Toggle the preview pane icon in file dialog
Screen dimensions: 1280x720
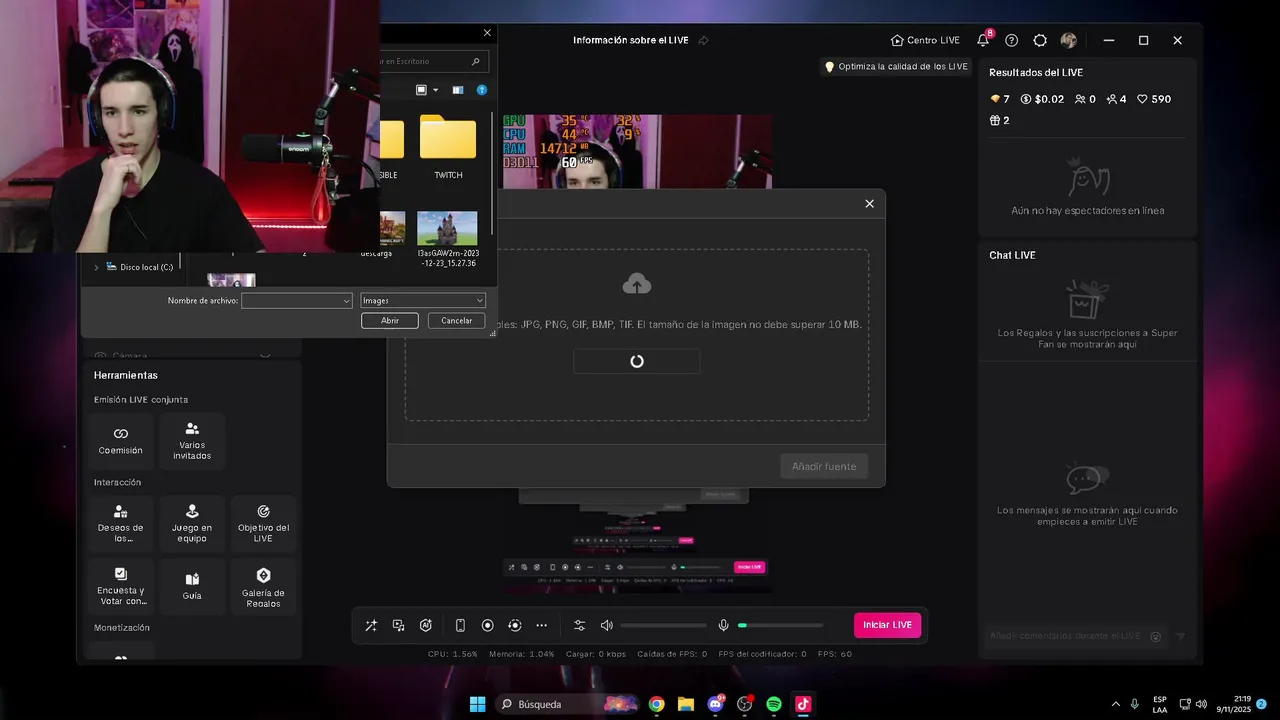[x=458, y=90]
